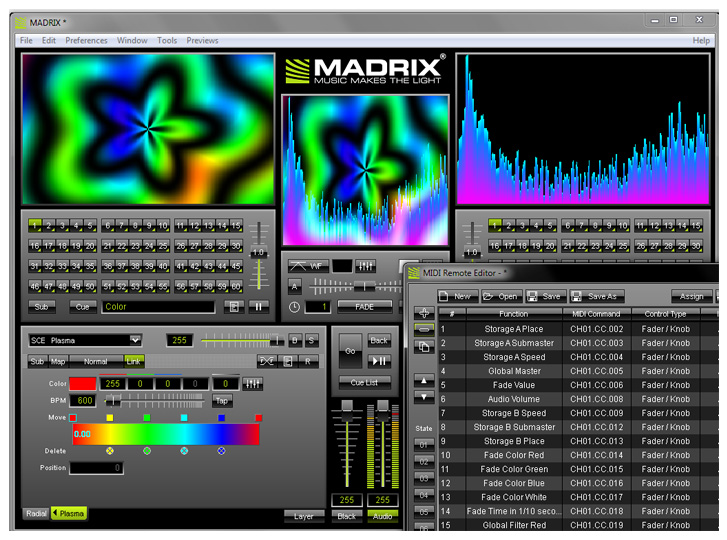Screen dimensions: 727x540
Task: Click the shuffle/crossed arrows icon in effect panel
Action: click(x=267, y=361)
